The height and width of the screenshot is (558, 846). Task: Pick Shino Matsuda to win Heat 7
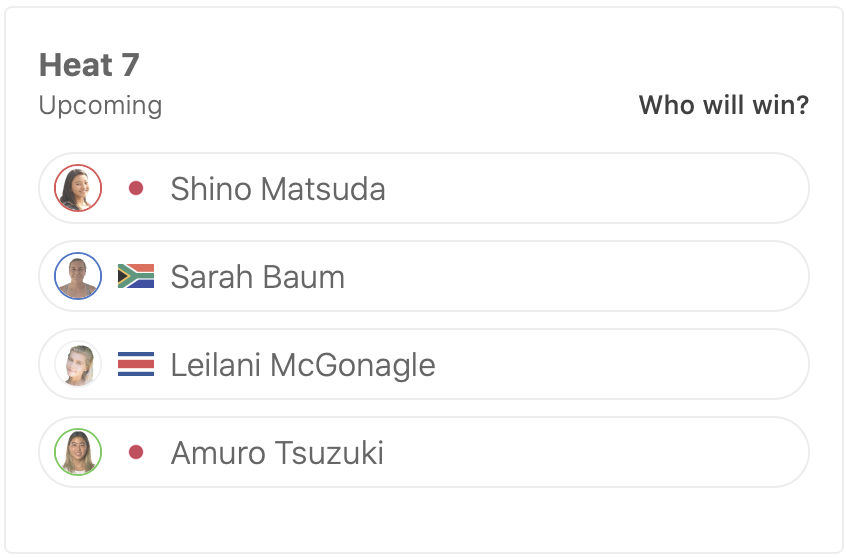[600, 188]
